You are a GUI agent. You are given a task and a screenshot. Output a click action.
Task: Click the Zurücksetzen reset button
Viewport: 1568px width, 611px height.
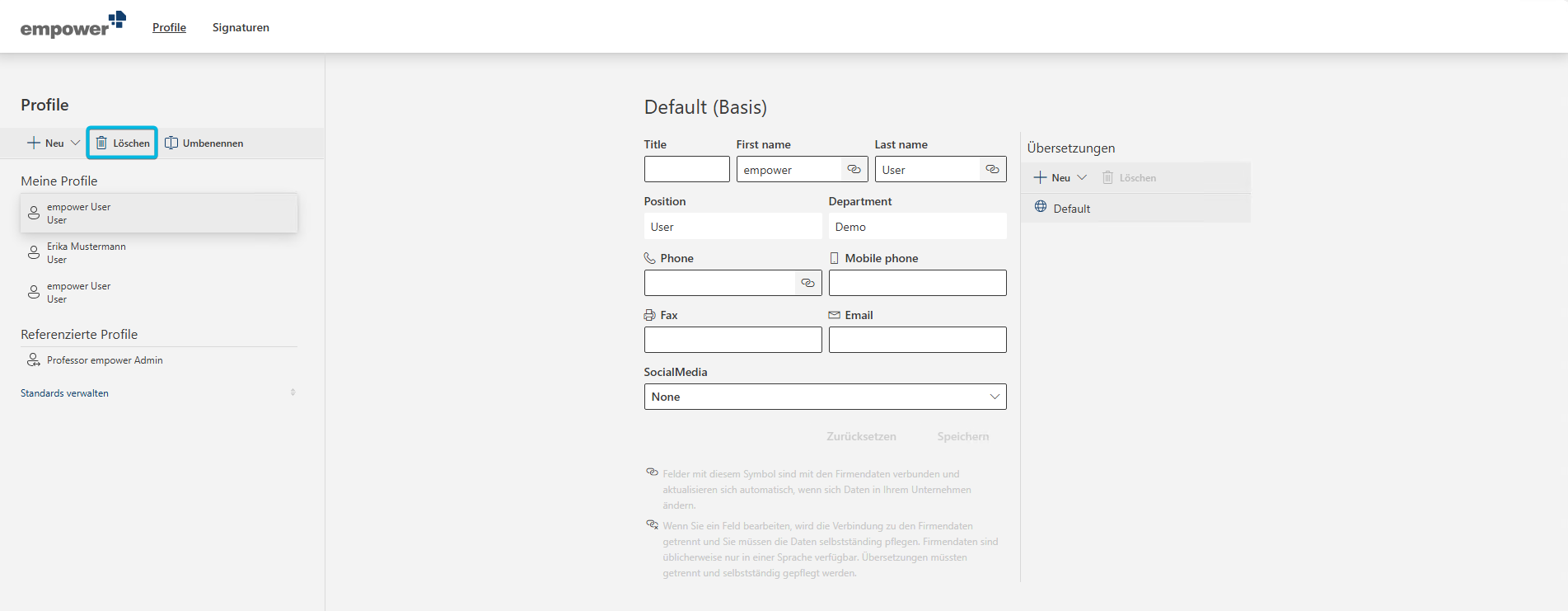tap(862, 436)
